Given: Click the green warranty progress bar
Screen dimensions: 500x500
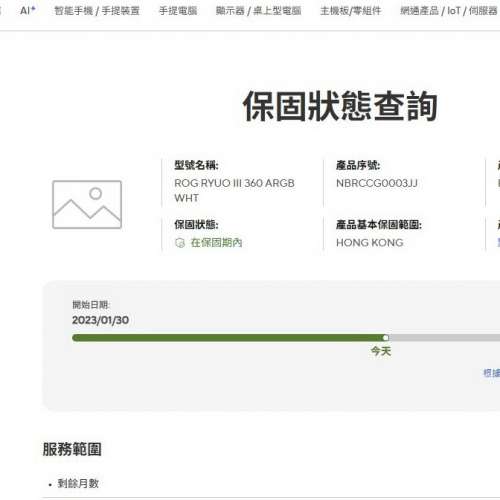Looking at the screenshot, I should (230, 338).
